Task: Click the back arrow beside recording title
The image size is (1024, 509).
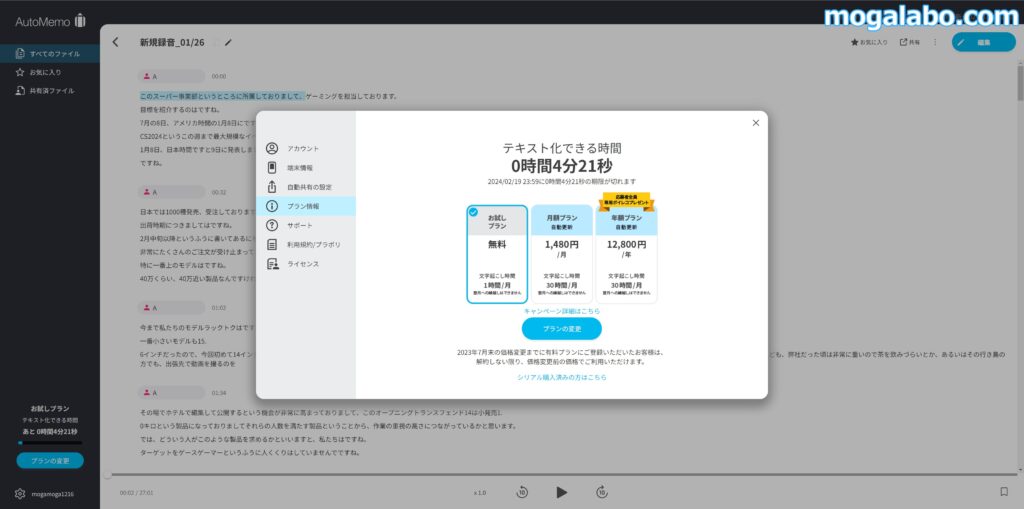Action: tap(116, 42)
